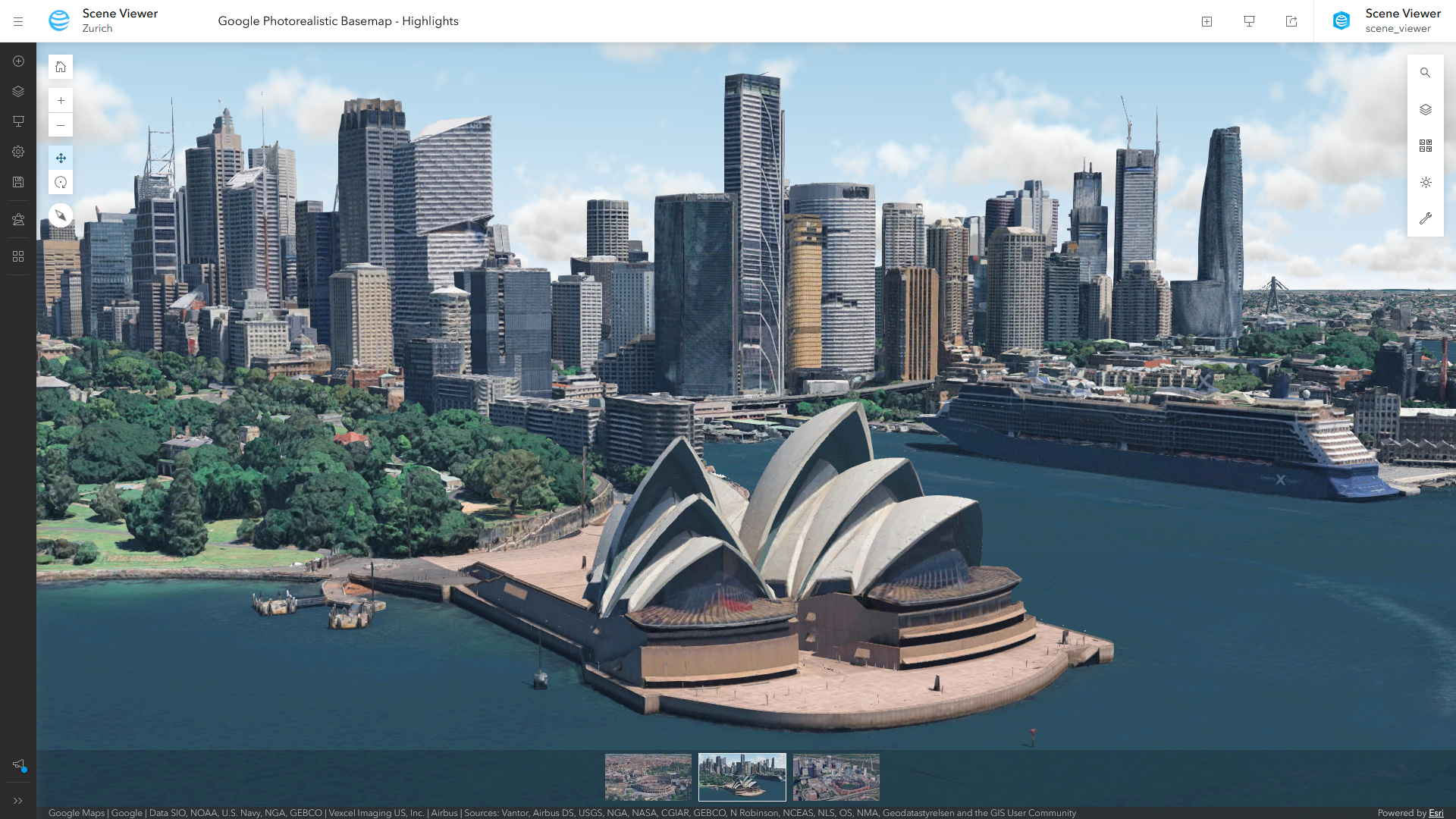Activate the Rotate navigation tool
The height and width of the screenshot is (819, 1456).
pyautogui.click(x=61, y=183)
